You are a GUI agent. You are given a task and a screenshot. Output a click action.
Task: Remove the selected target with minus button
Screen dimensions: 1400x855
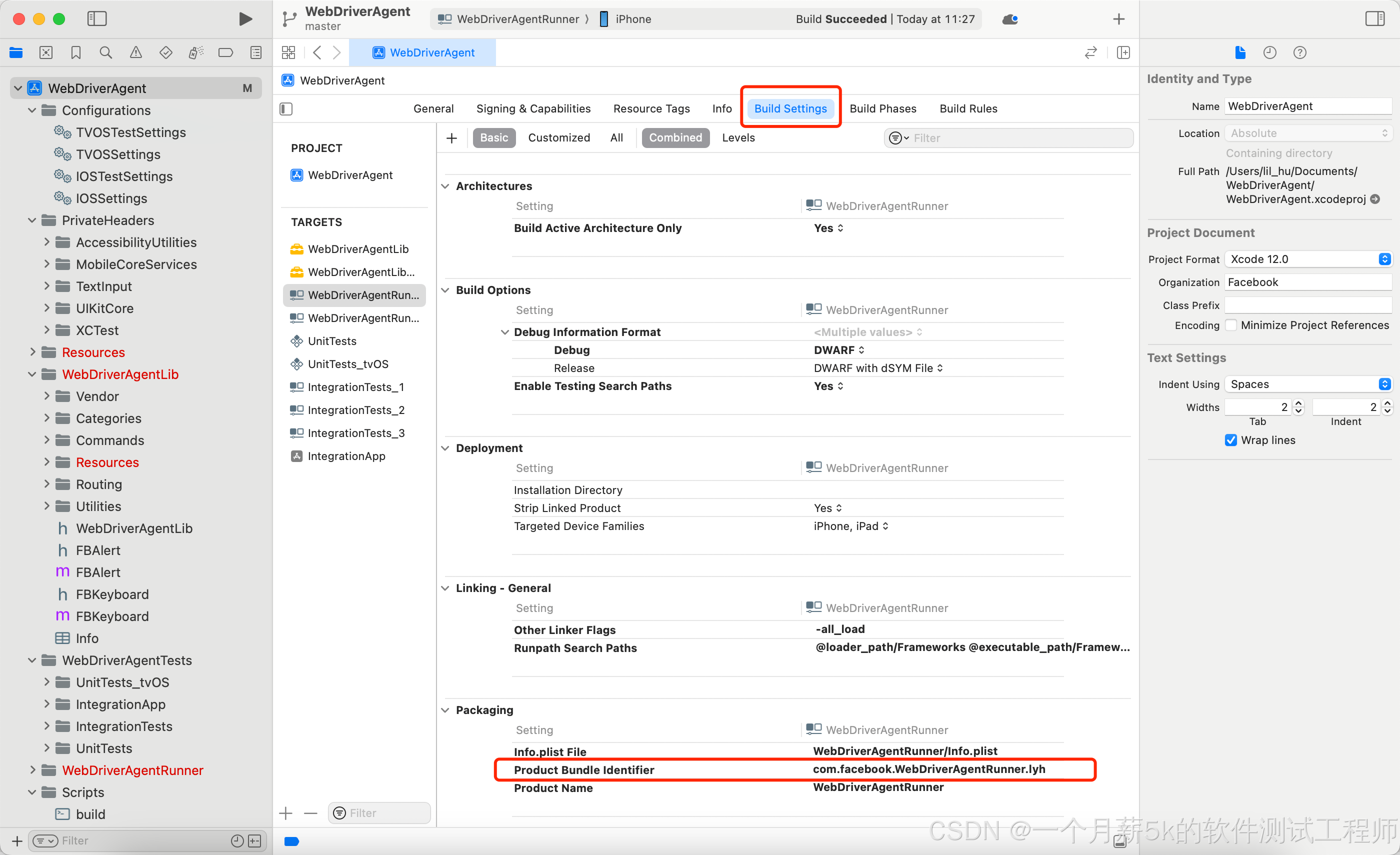[x=311, y=813]
